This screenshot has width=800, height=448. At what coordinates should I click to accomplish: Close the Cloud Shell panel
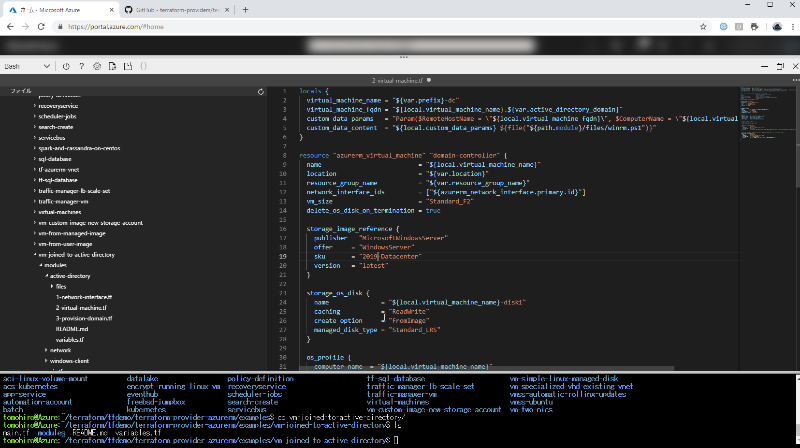795,66
